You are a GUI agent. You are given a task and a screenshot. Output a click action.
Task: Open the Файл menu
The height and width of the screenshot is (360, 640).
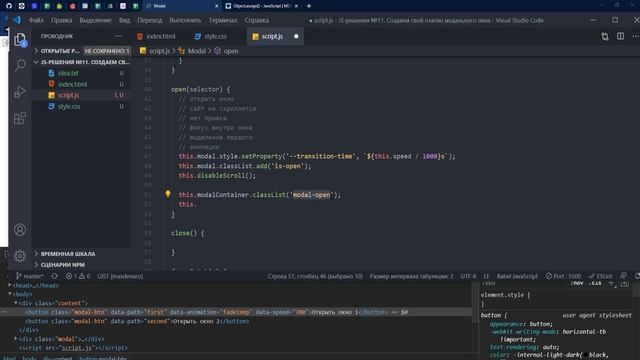tap(36, 20)
